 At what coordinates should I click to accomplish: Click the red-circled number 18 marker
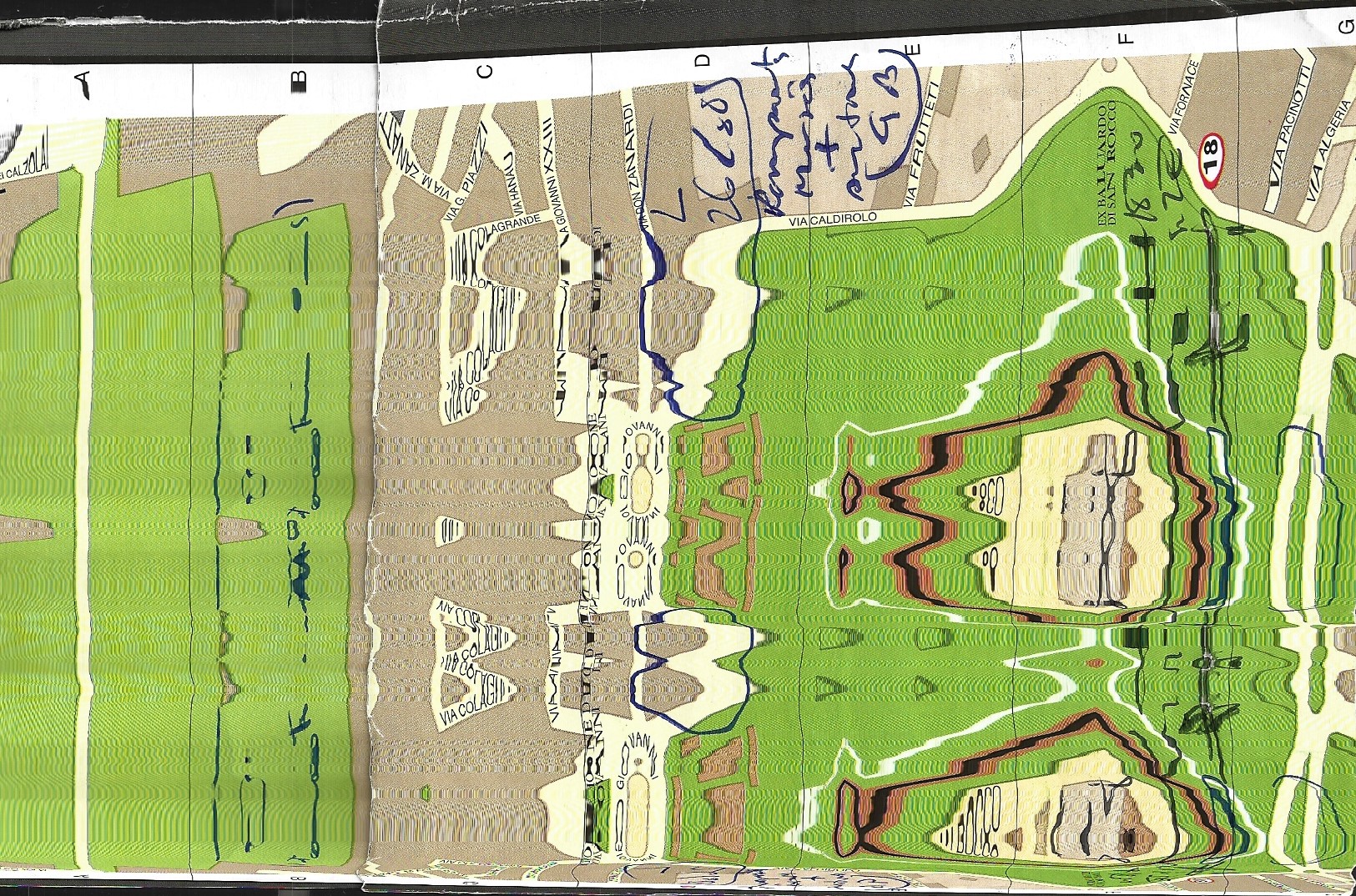point(1210,159)
